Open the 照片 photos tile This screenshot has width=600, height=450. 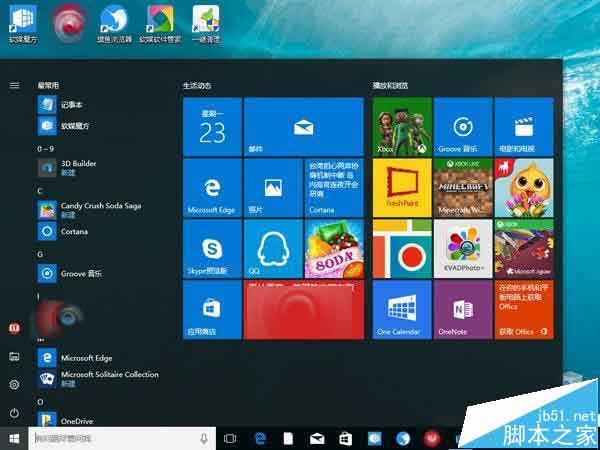(x=273, y=188)
